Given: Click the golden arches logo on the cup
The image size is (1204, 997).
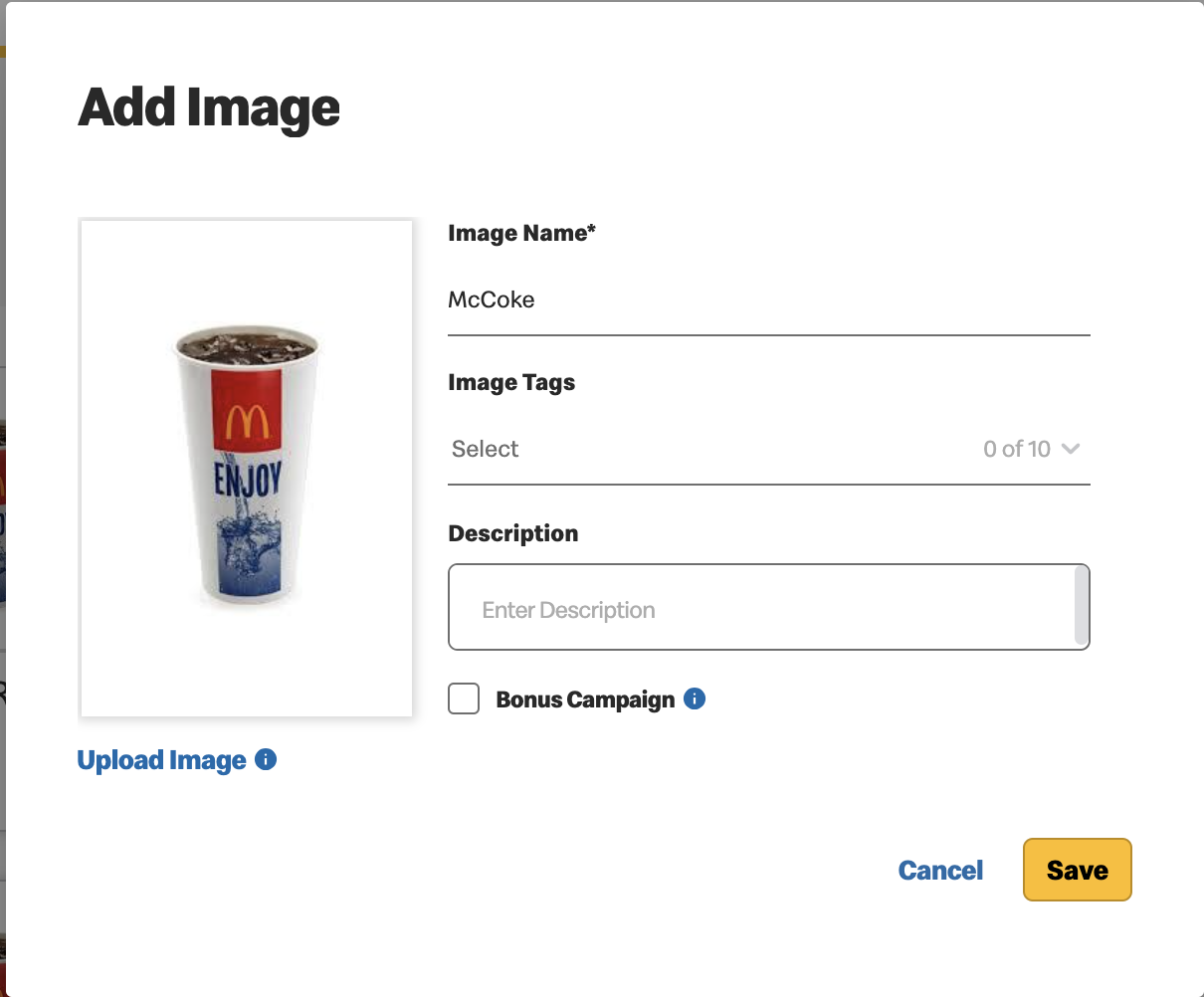Looking at the screenshot, I should pyautogui.click(x=247, y=422).
